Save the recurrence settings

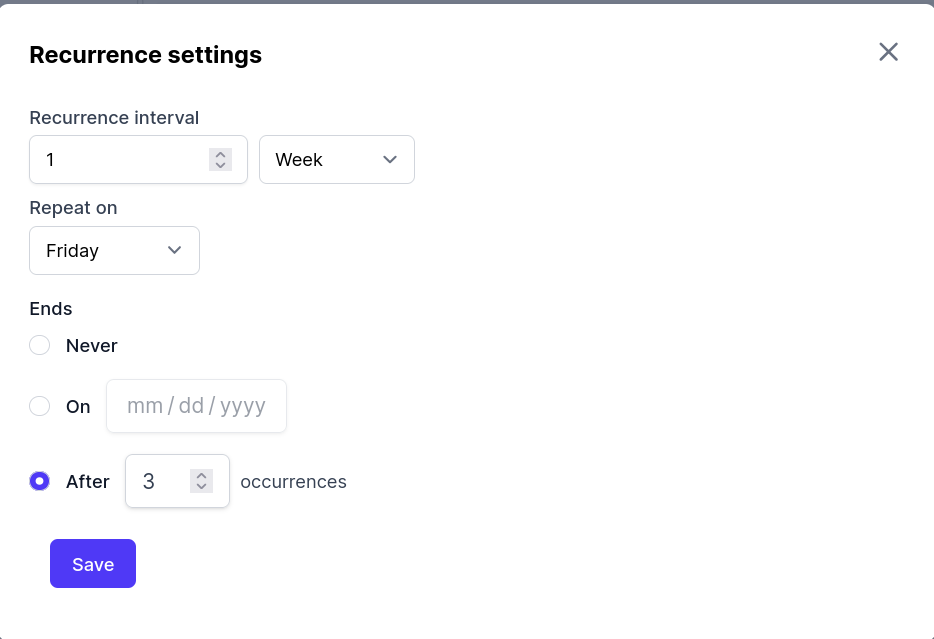93,564
